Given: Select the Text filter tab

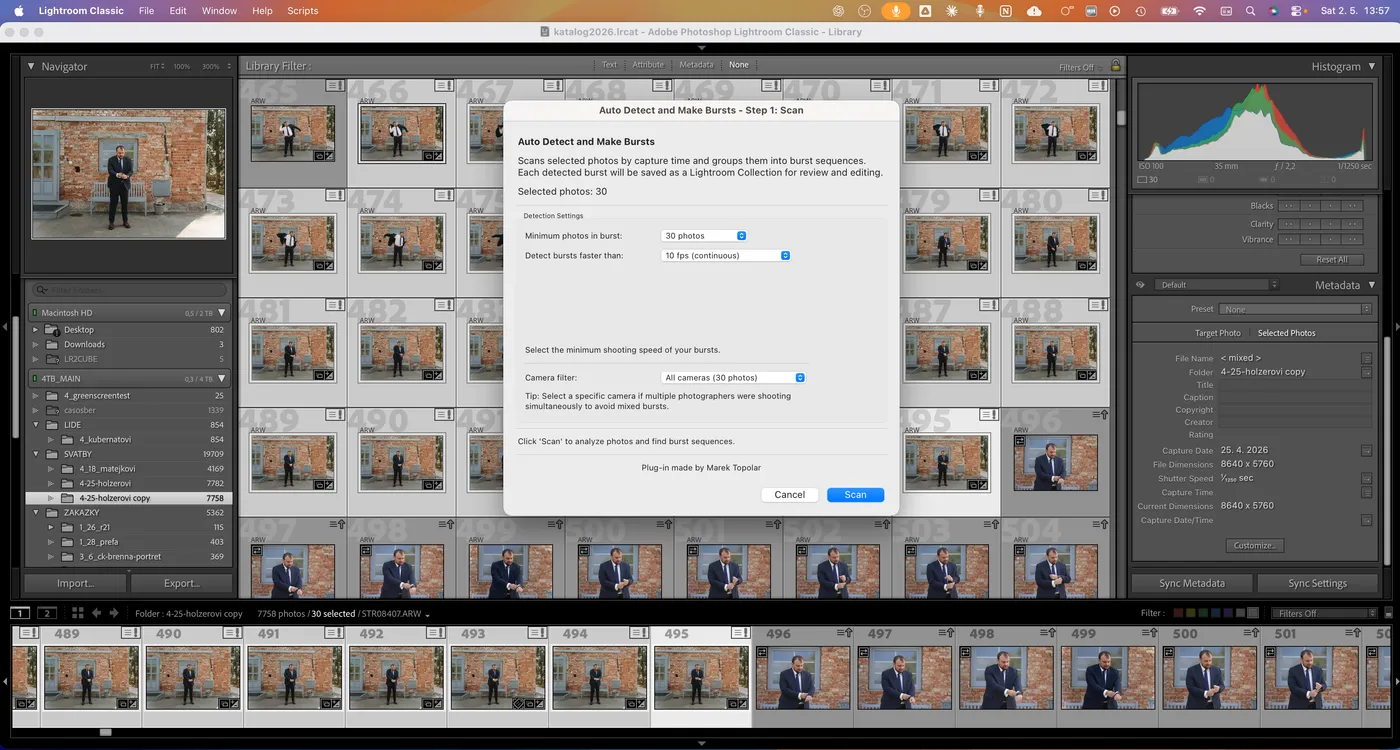Looking at the screenshot, I should 609,65.
